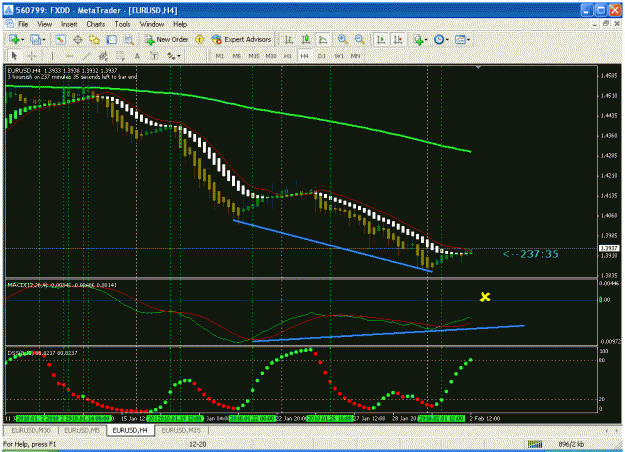
Task: Switch to M1 timeframe
Action: tap(220, 56)
